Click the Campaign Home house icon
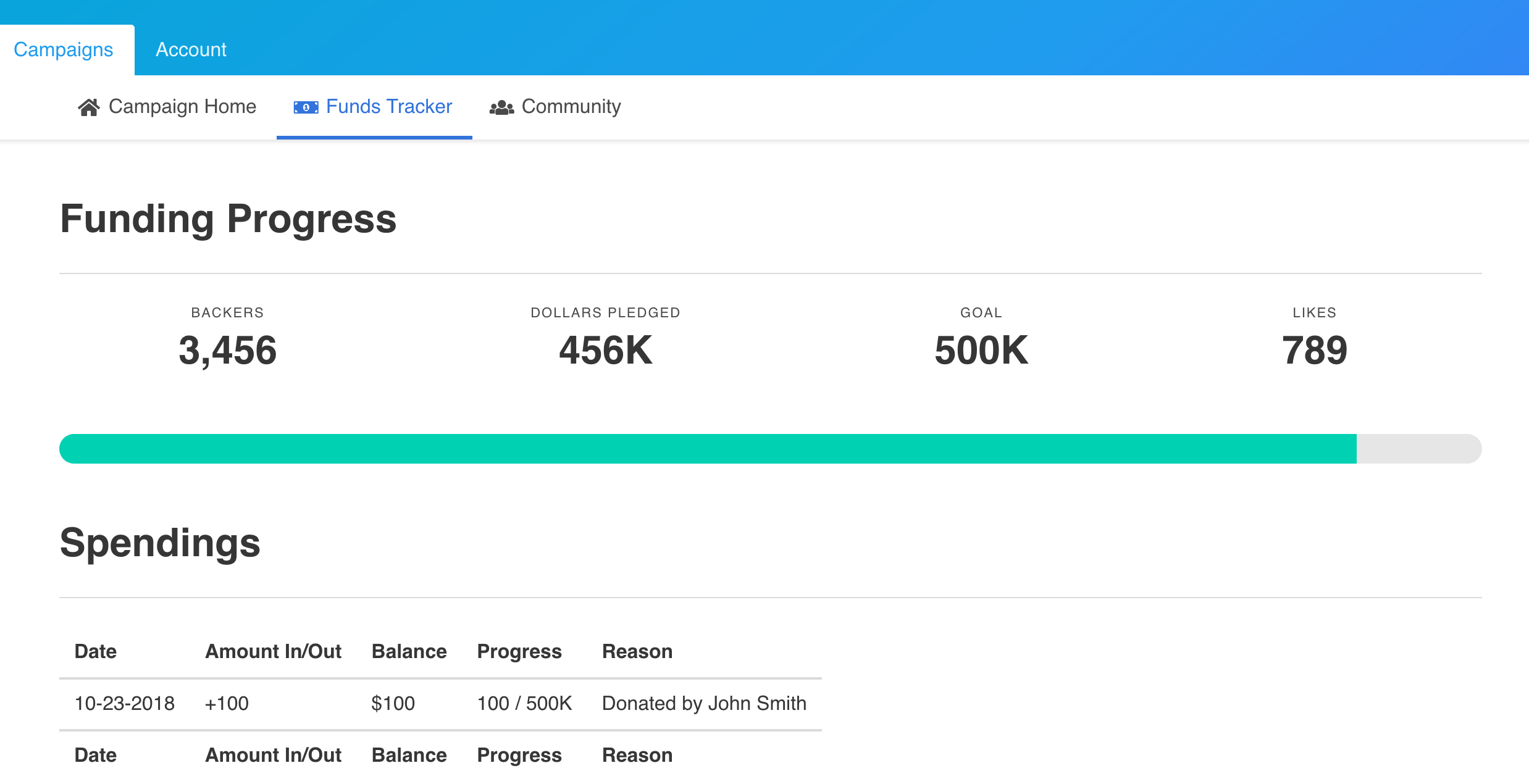1529x784 pixels. pyautogui.click(x=88, y=107)
